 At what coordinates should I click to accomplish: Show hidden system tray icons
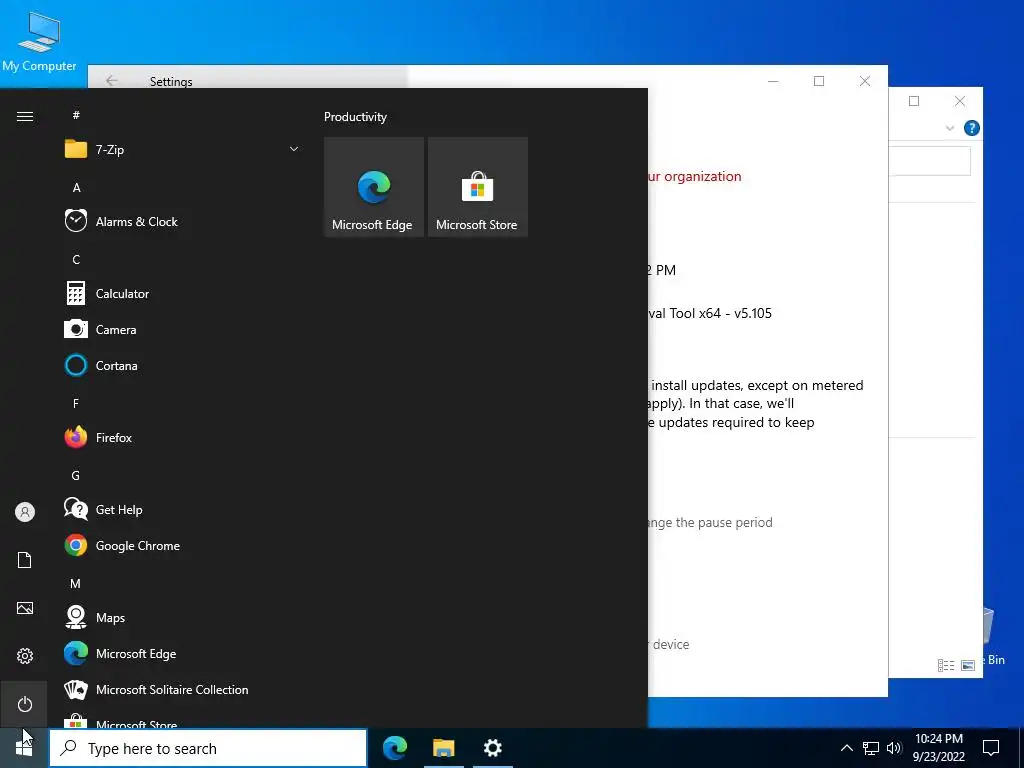(x=846, y=748)
